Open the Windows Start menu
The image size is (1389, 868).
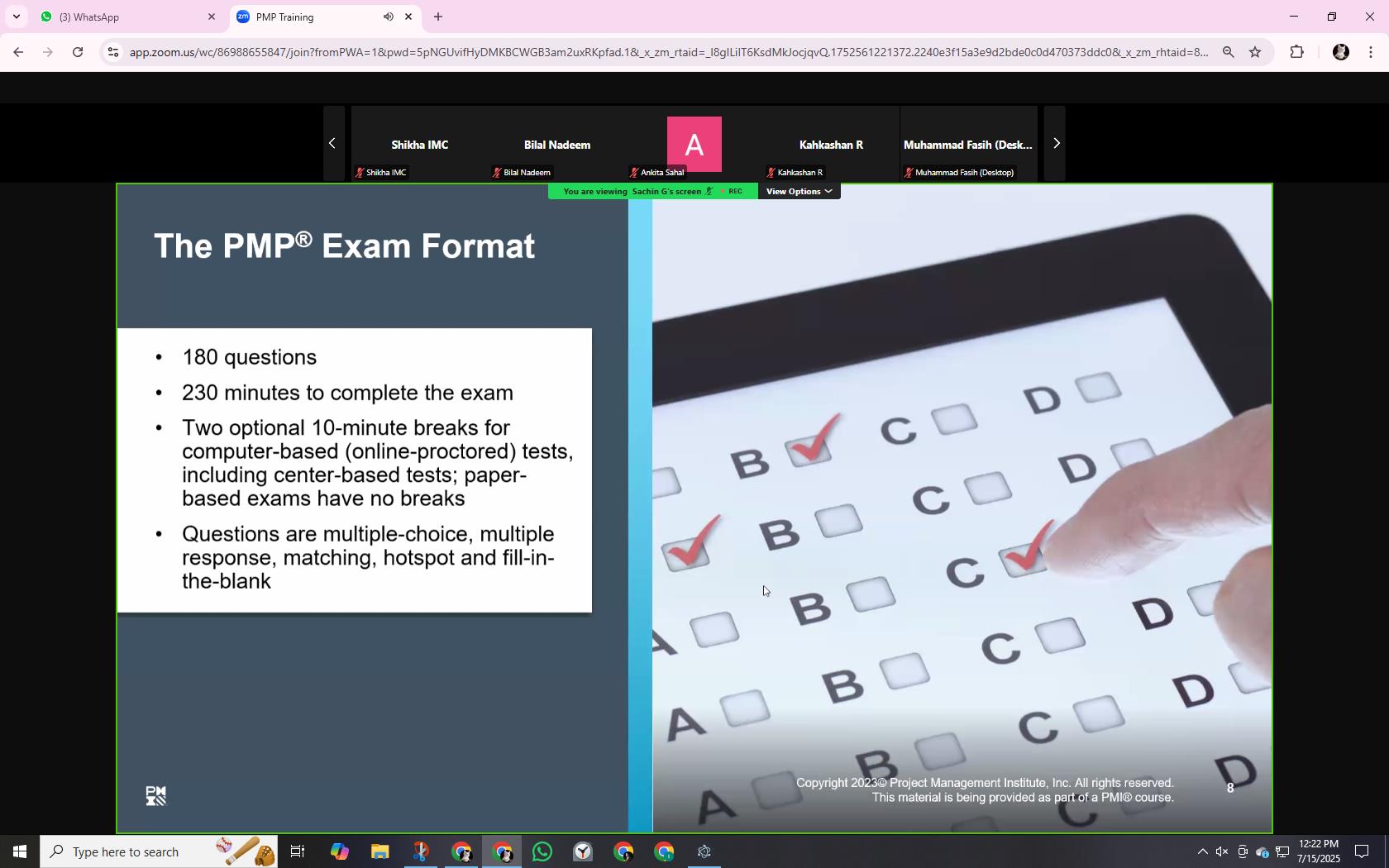click(20, 851)
